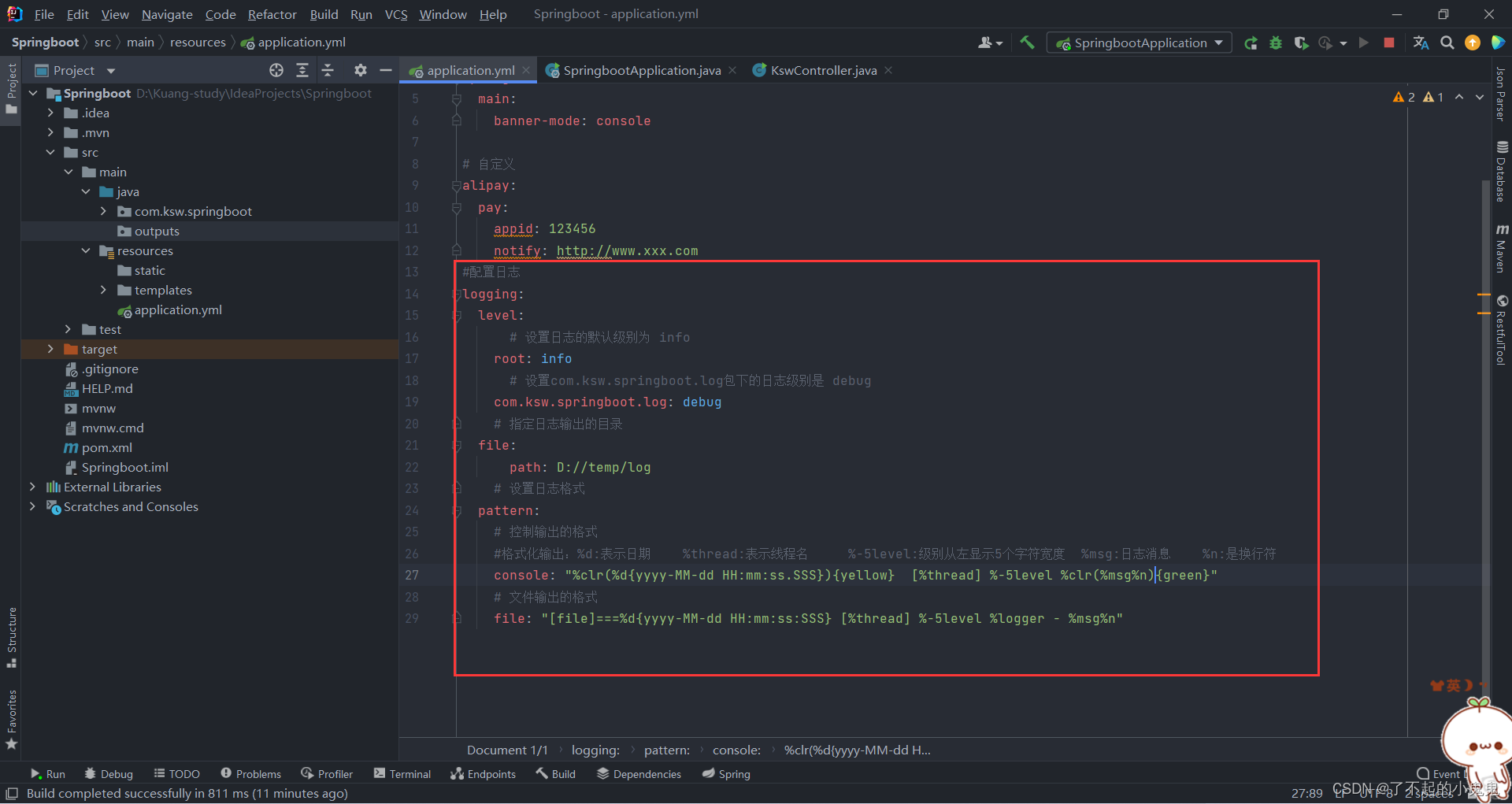Go to the previous highlighted error arrow
1512x804 pixels.
point(1459,97)
